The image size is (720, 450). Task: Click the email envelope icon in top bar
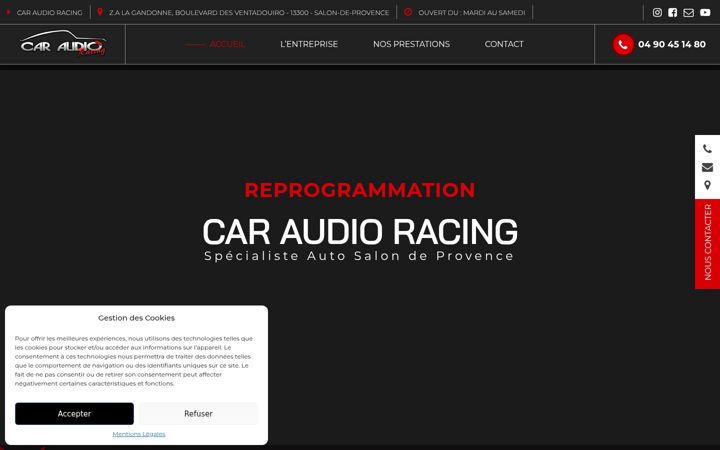tap(688, 12)
